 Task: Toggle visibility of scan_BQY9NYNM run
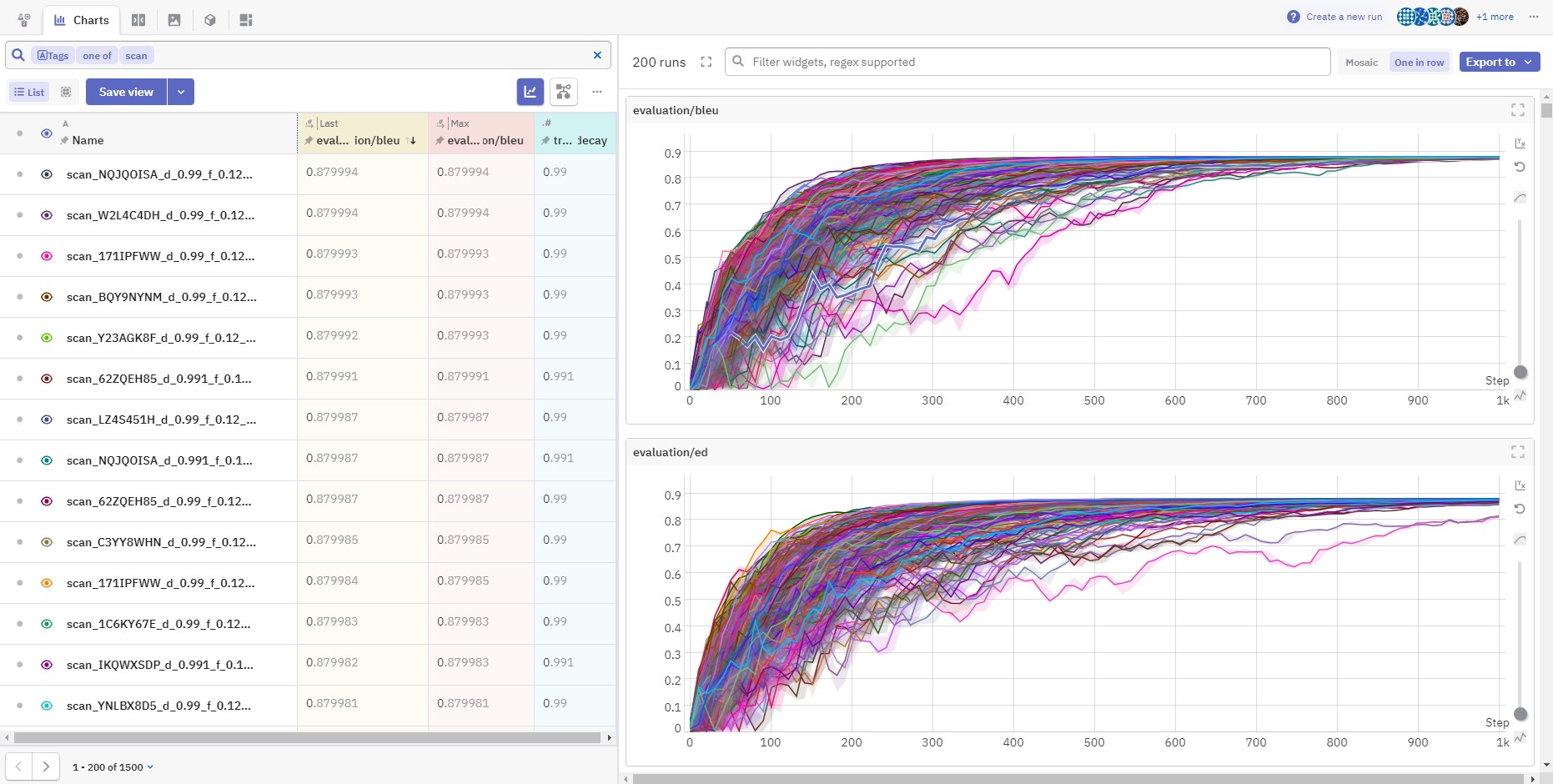(47, 297)
